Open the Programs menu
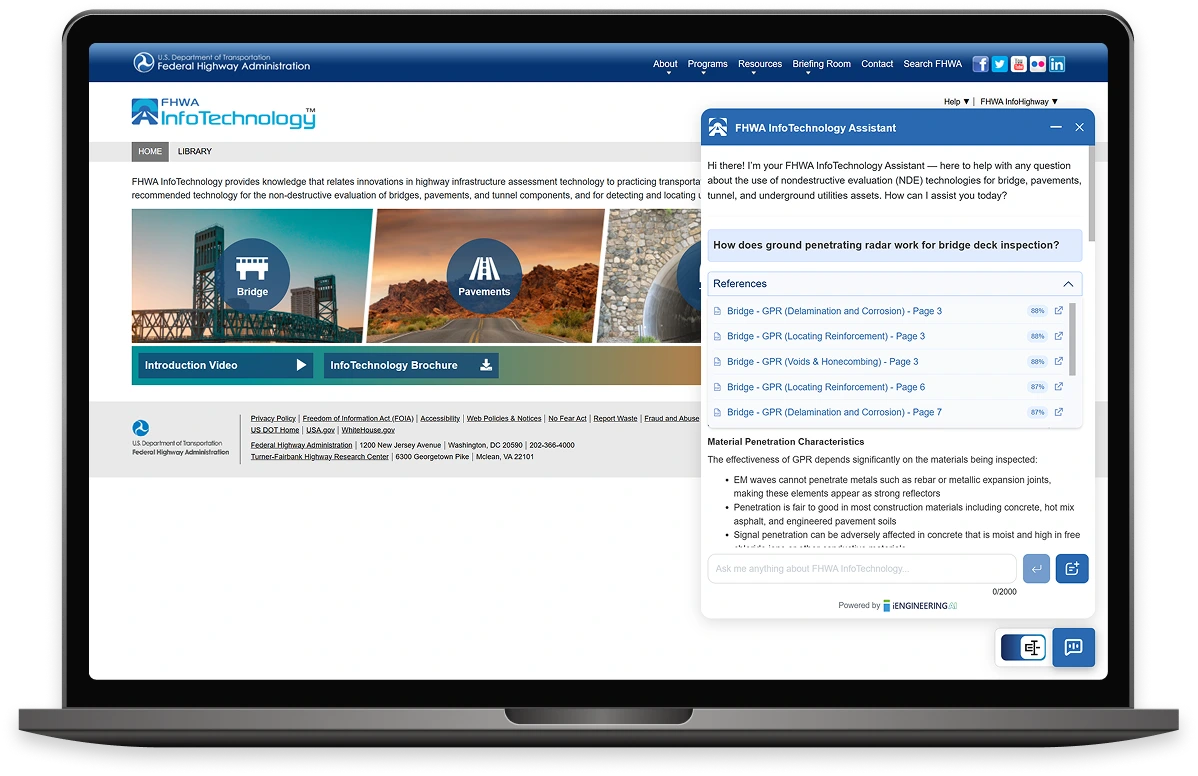This screenshot has width=1198, height=776. pyautogui.click(x=707, y=64)
